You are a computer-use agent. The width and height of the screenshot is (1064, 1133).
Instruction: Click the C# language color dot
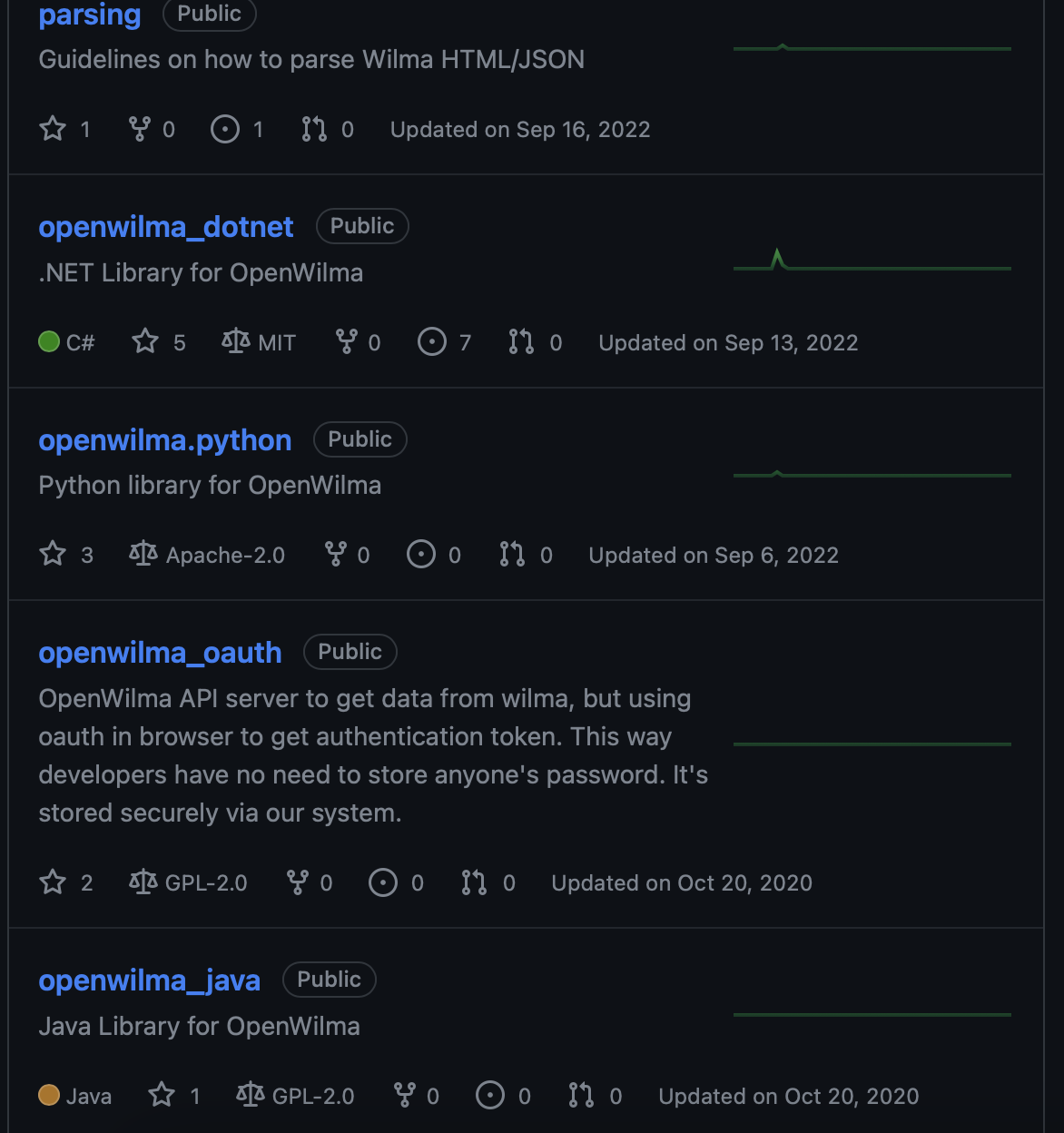pos(49,341)
